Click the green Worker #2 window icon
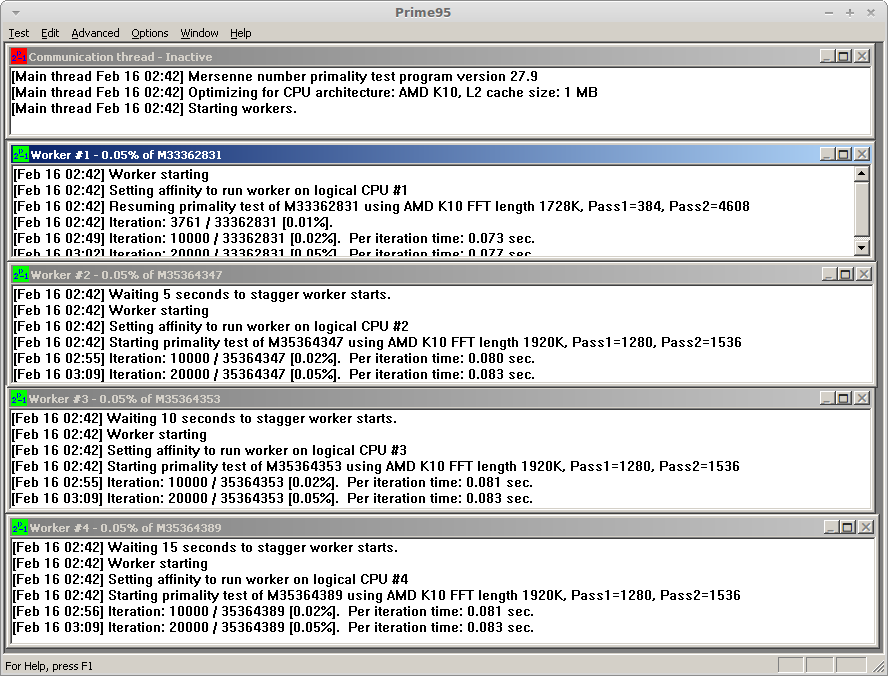This screenshot has height=676, width=888. [x=20, y=274]
